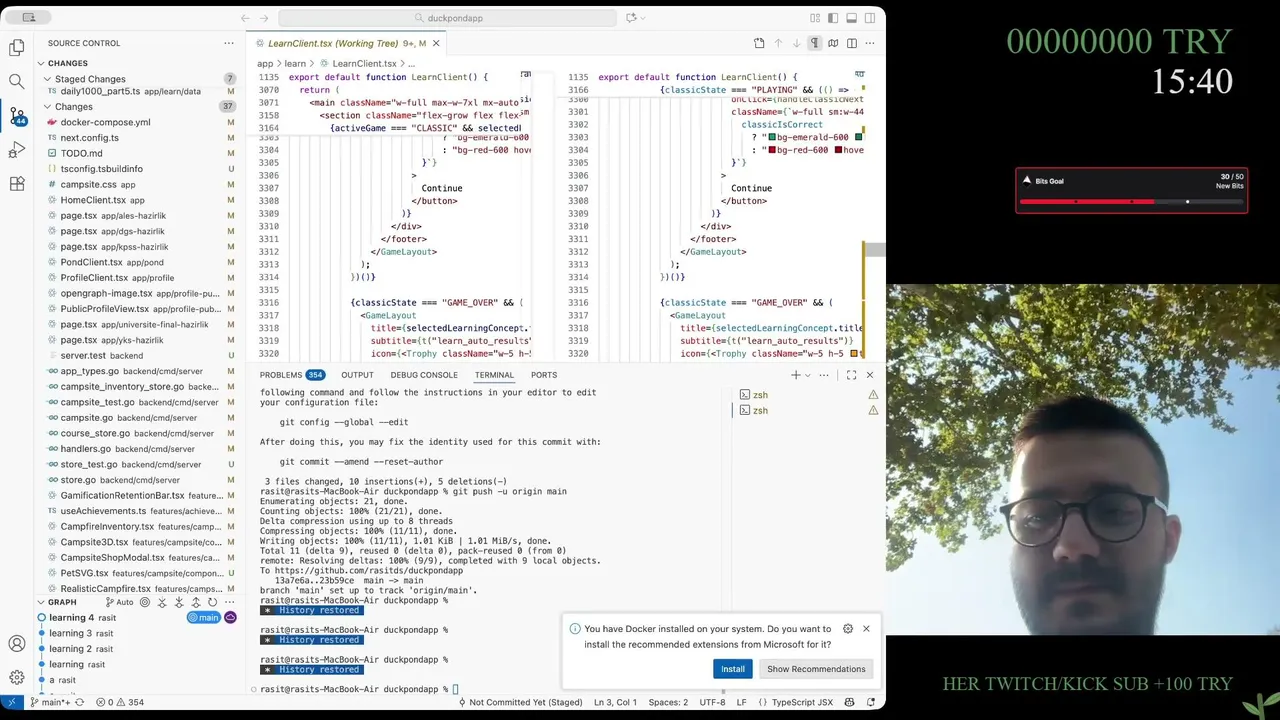Open editor more actions menu

(870, 43)
